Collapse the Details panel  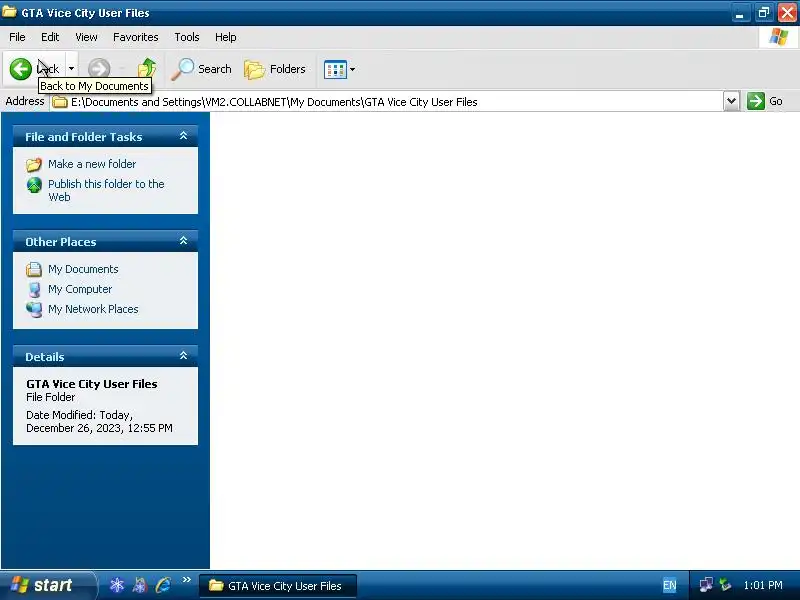coord(184,356)
